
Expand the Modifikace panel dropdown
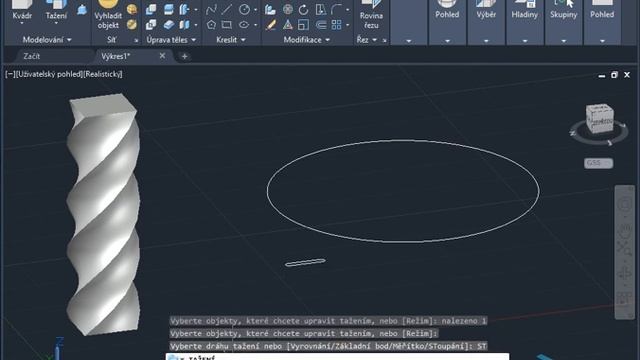tap(307, 40)
